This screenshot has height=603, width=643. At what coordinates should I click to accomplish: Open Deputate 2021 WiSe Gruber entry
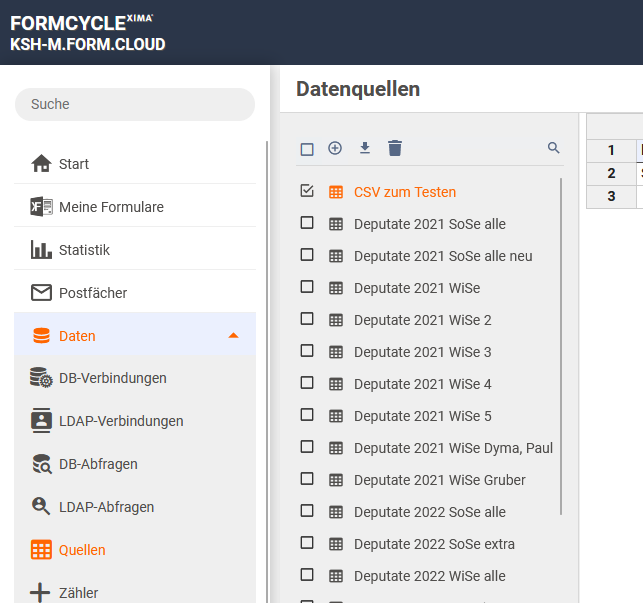point(439,480)
